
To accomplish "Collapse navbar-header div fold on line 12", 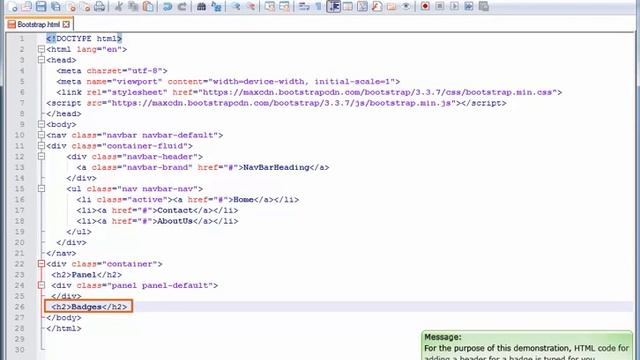I will point(41,156).
